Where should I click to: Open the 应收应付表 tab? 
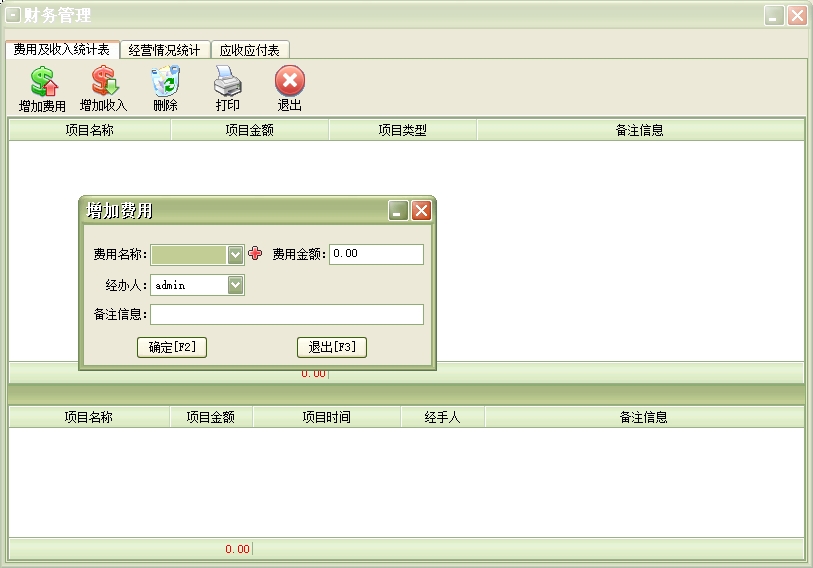coord(250,50)
